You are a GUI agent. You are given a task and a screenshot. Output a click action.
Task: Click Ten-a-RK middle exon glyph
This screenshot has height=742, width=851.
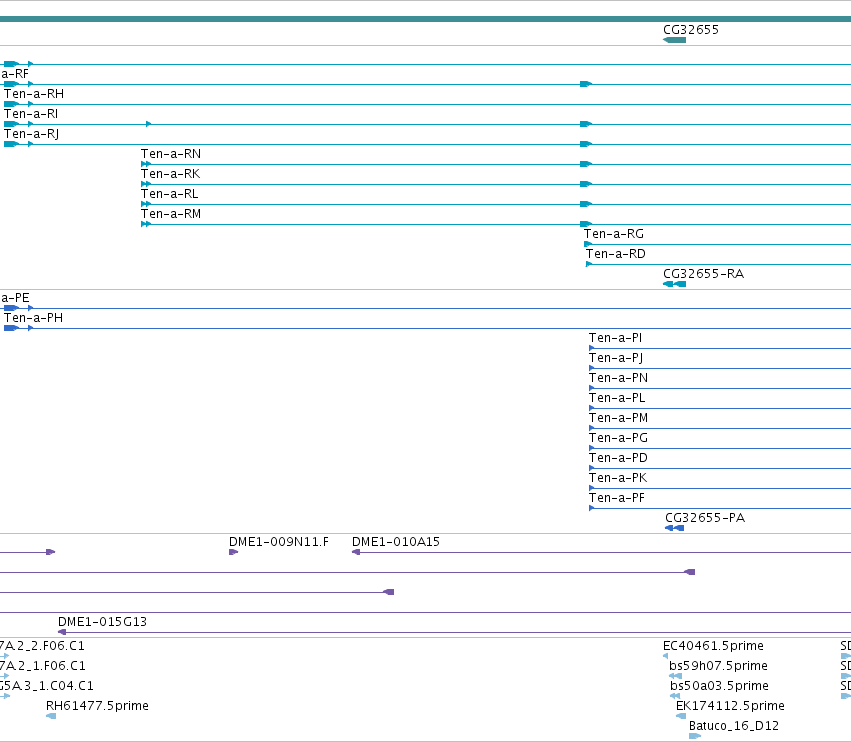click(586, 184)
